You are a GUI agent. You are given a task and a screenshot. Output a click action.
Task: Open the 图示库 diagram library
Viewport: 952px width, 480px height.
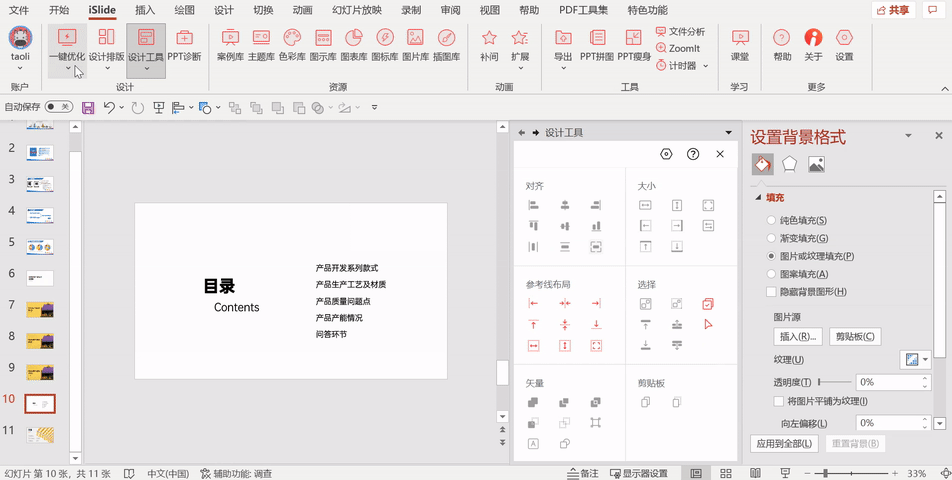click(323, 45)
